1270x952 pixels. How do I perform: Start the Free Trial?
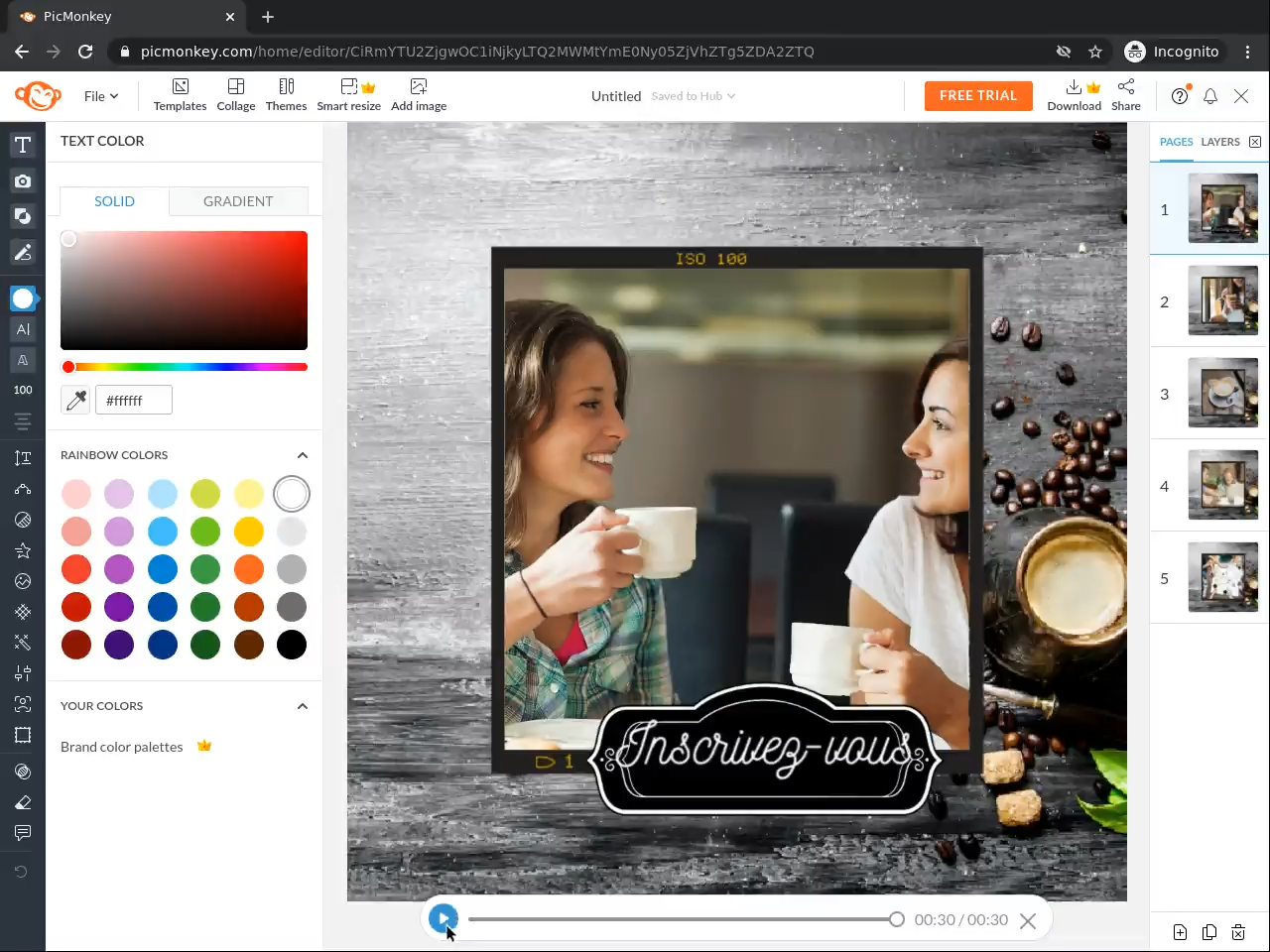[978, 96]
